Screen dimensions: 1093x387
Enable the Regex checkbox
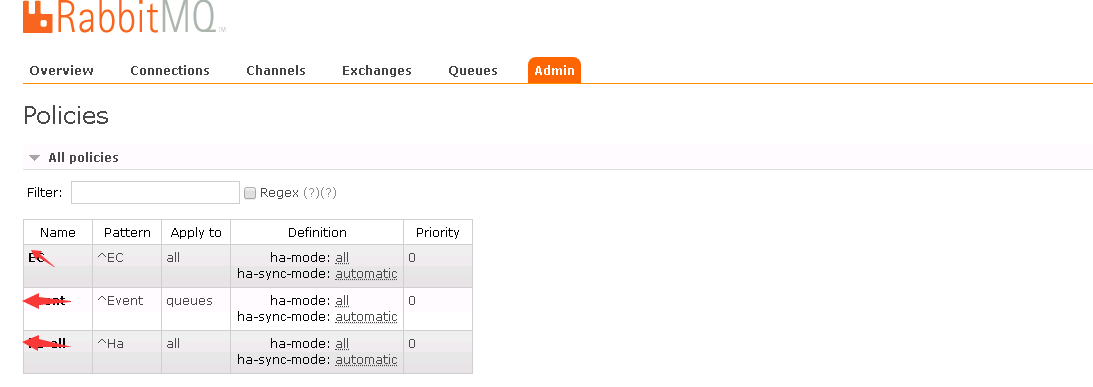tap(250, 193)
